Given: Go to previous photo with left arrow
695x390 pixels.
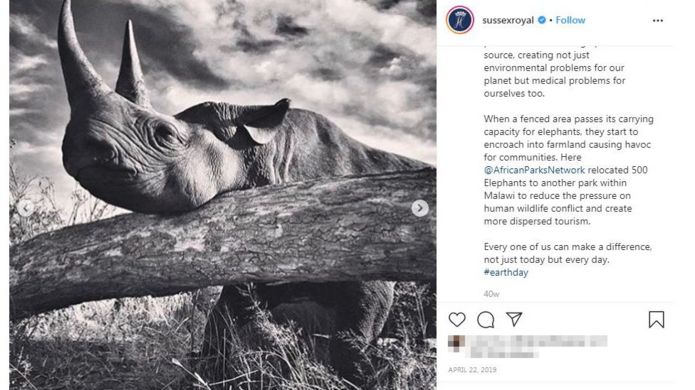Looking at the screenshot, I should (25, 208).
